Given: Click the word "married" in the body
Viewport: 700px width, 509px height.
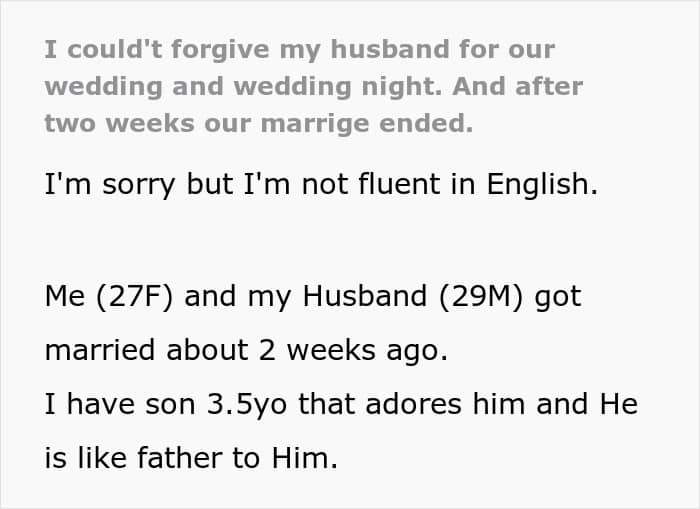Looking at the screenshot, I should (x=97, y=351).
